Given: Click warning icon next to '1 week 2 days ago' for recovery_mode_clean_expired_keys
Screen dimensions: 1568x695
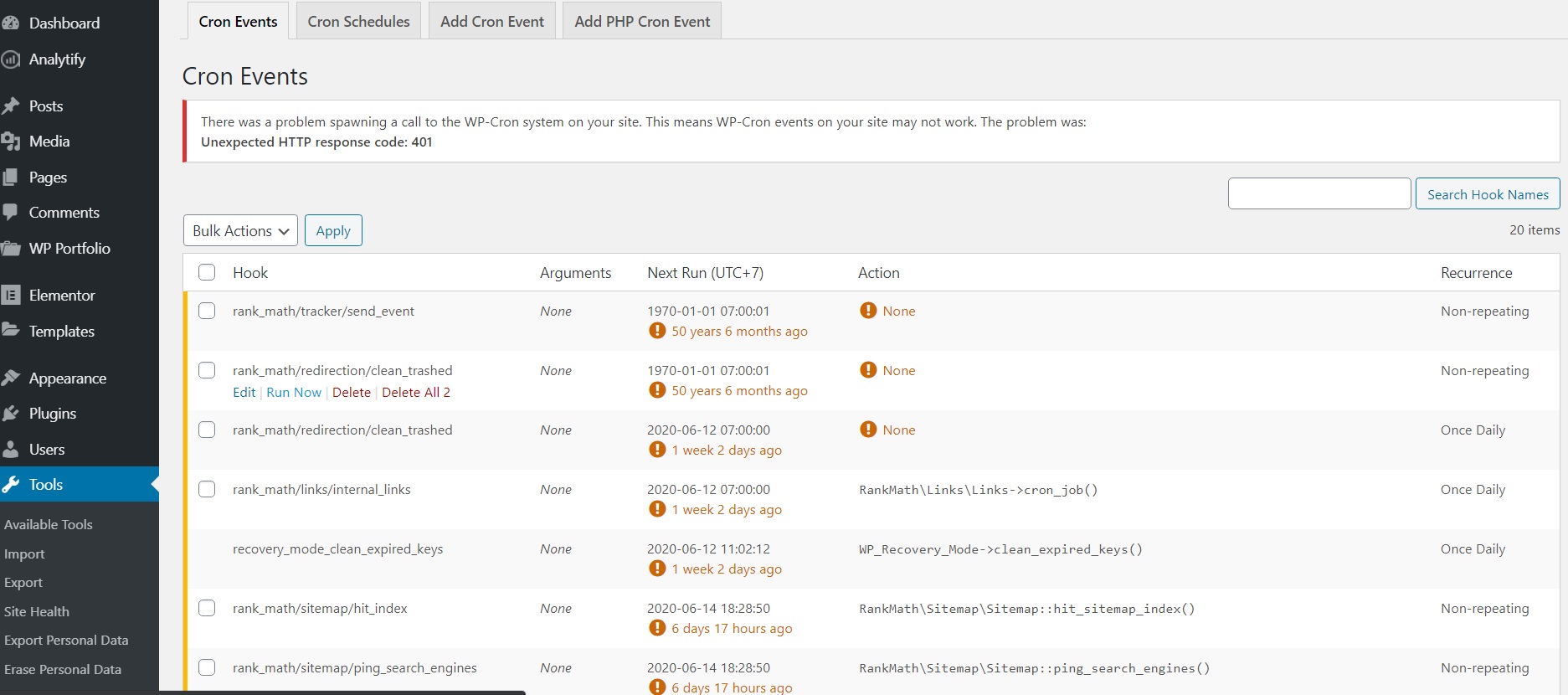Looking at the screenshot, I should (657, 569).
